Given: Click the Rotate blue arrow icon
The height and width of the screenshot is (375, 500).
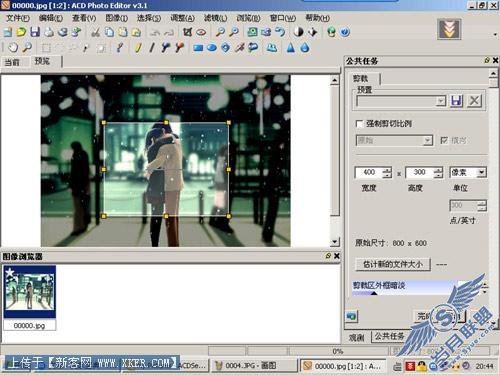Looking at the screenshot, I should (x=280, y=32).
